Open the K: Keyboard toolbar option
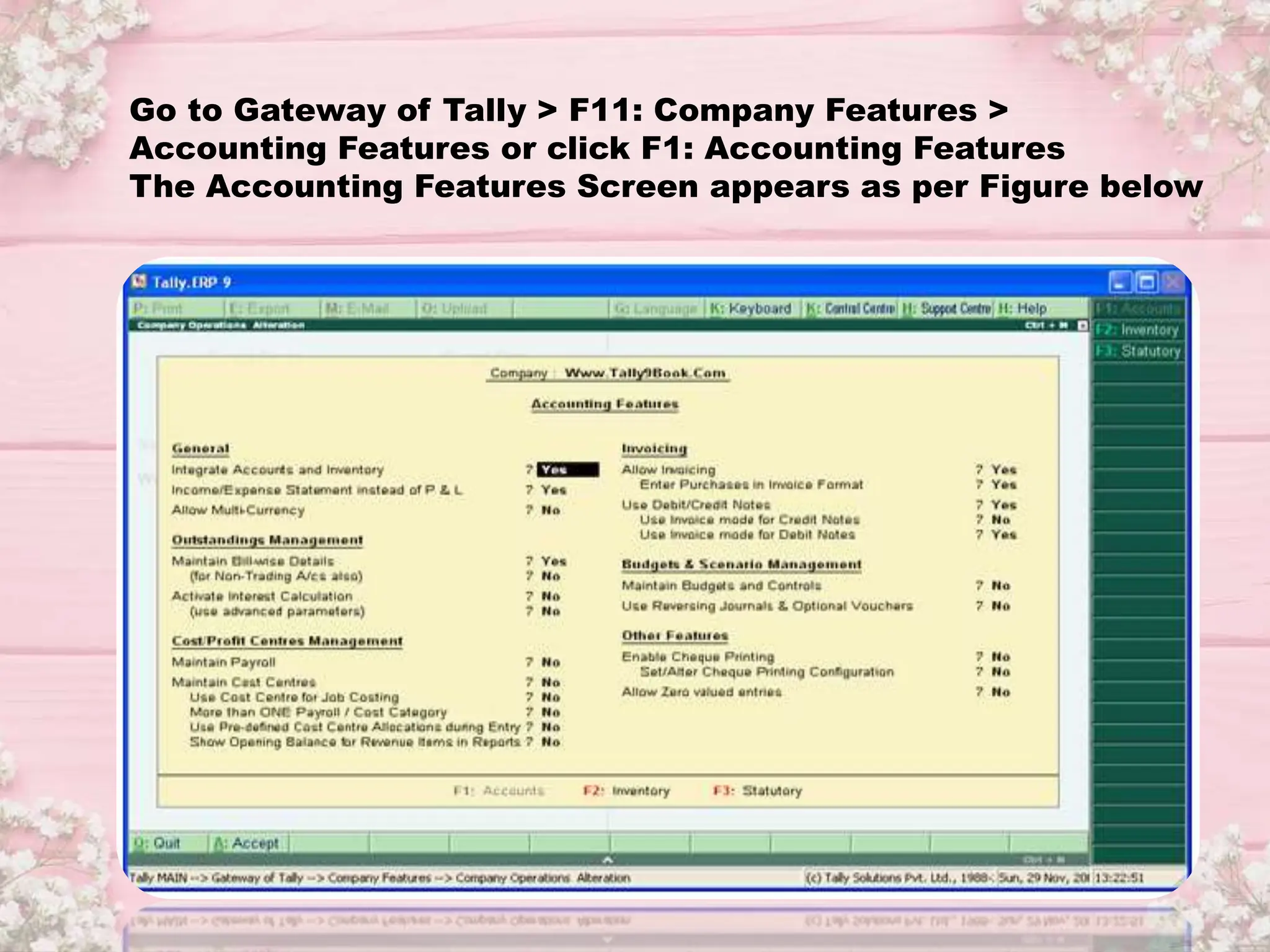Viewport: 1270px width, 952px height. [752, 308]
